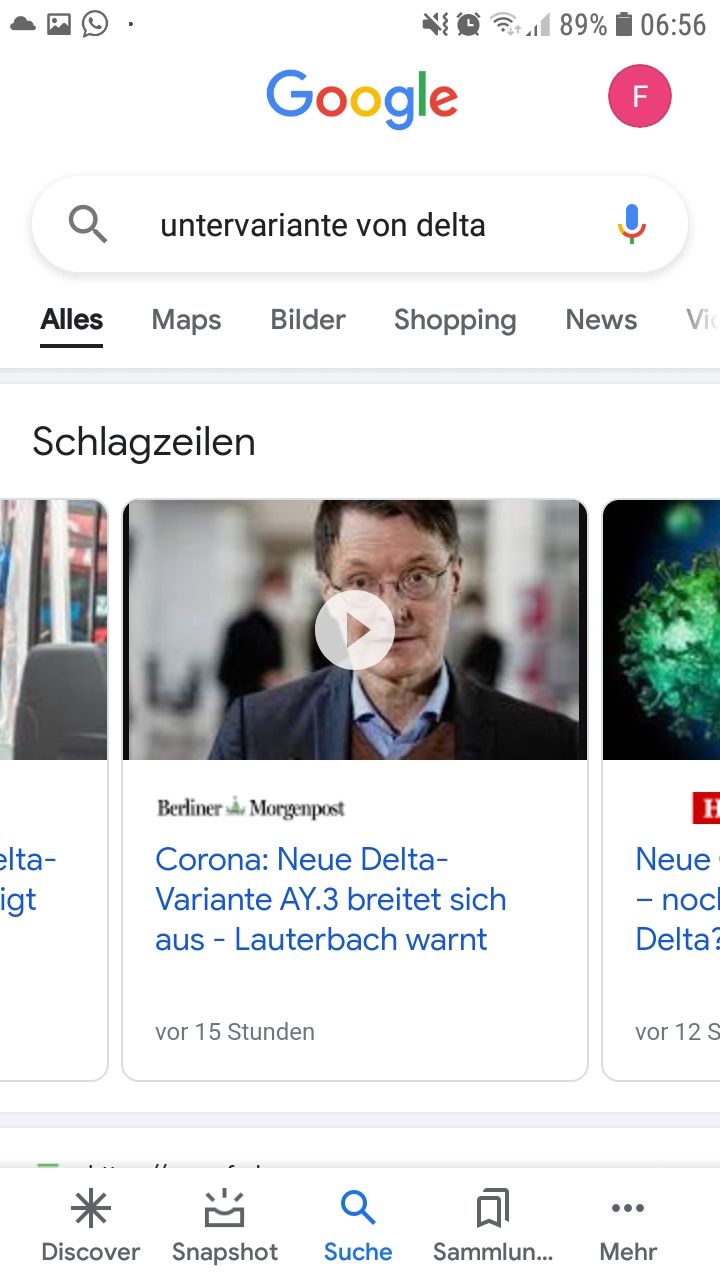This screenshot has height=1280, width=720.
Task: Open the Discover tab icon
Action: click(x=90, y=1211)
